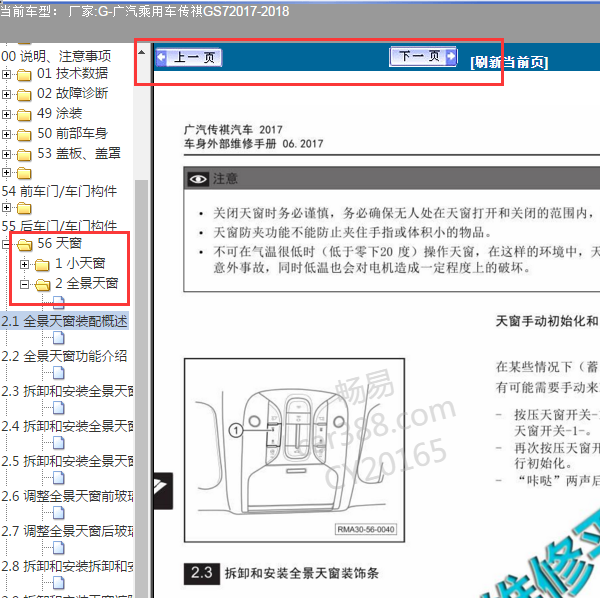Open 2.7 调整全景天窗后玻璃 page
This screenshot has height=598, width=600.
67,531
